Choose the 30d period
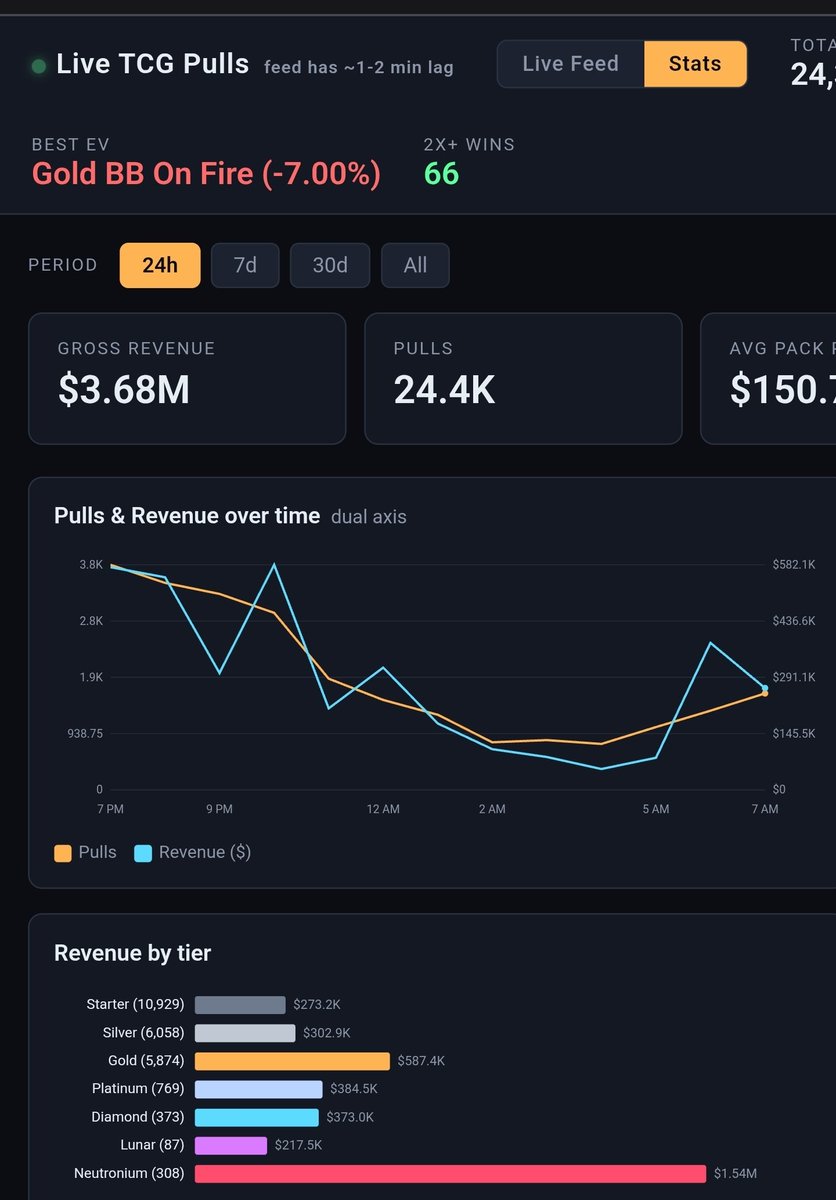The height and width of the screenshot is (1200, 836). click(x=330, y=265)
